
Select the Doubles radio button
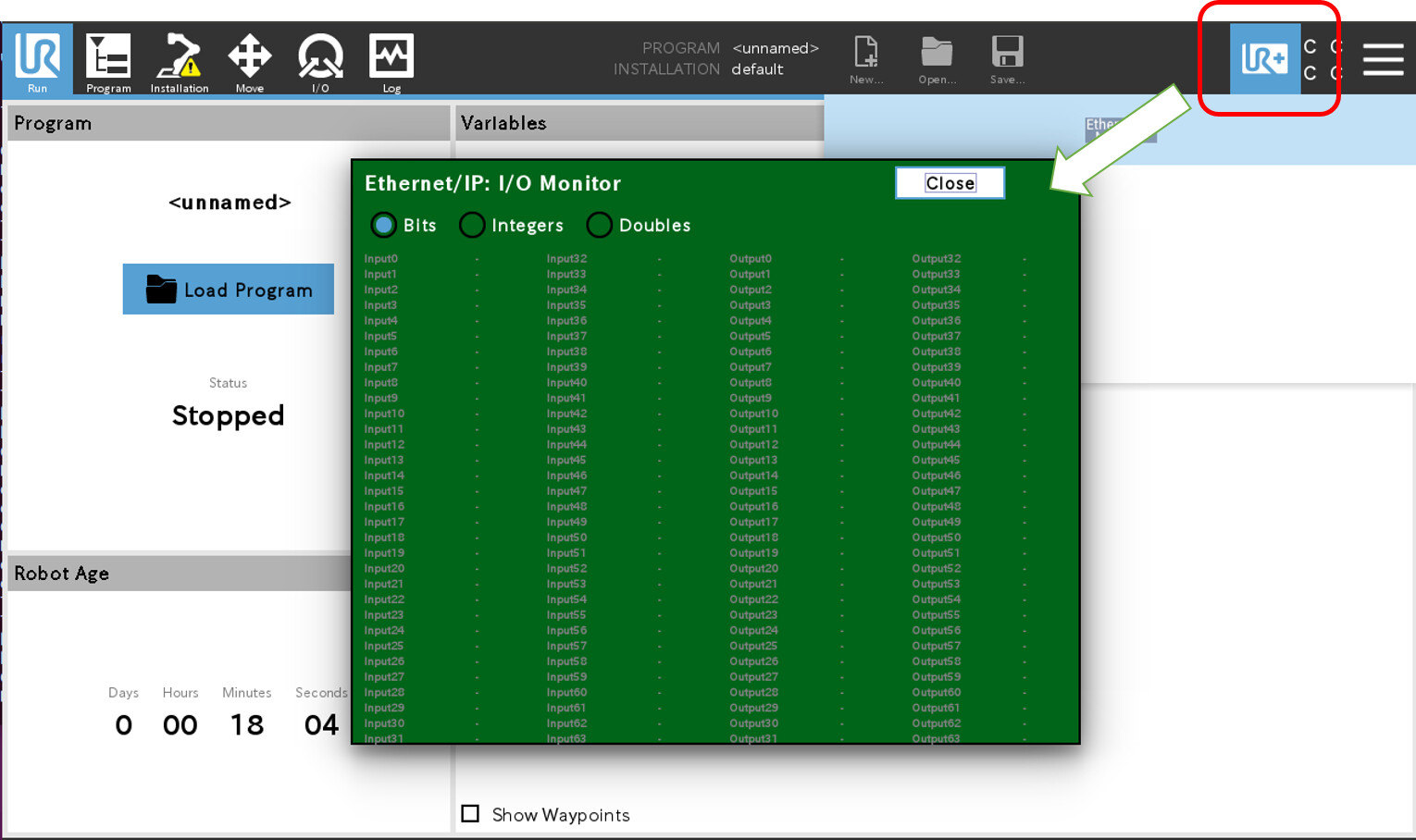pyautogui.click(x=600, y=225)
